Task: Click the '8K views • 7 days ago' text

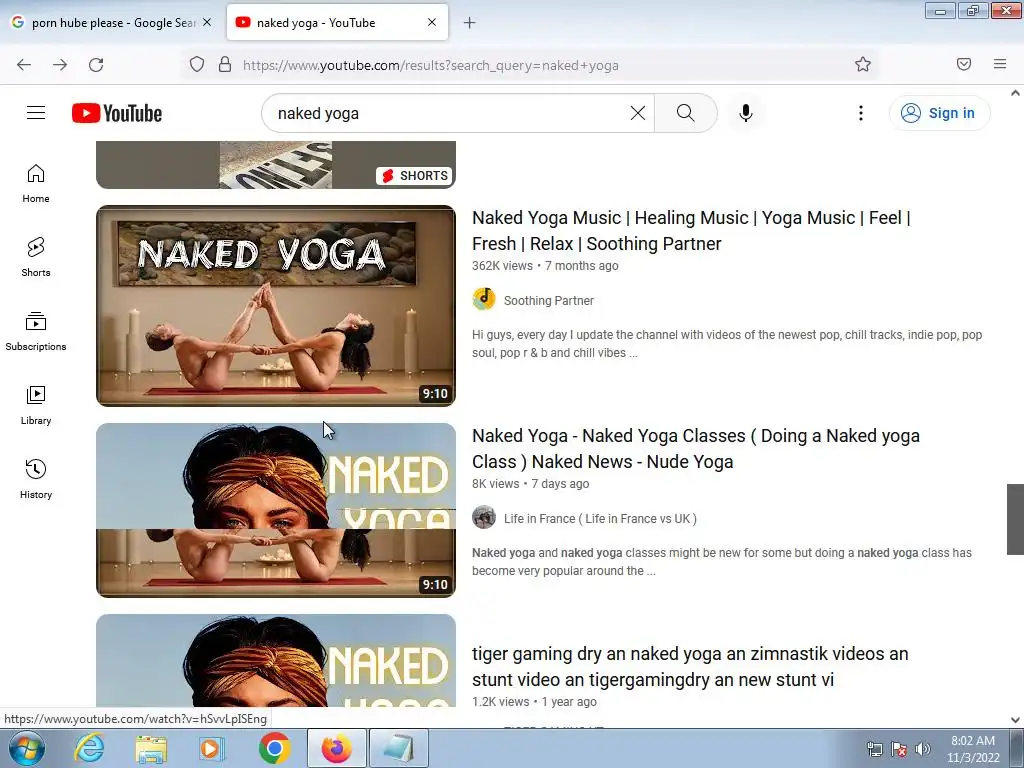Action: [x=530, y=484]
